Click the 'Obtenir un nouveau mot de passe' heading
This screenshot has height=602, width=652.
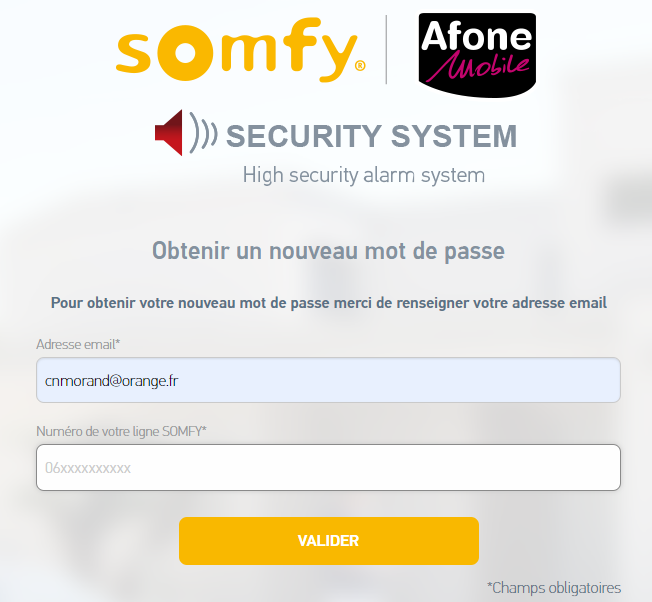click(328, 250)
